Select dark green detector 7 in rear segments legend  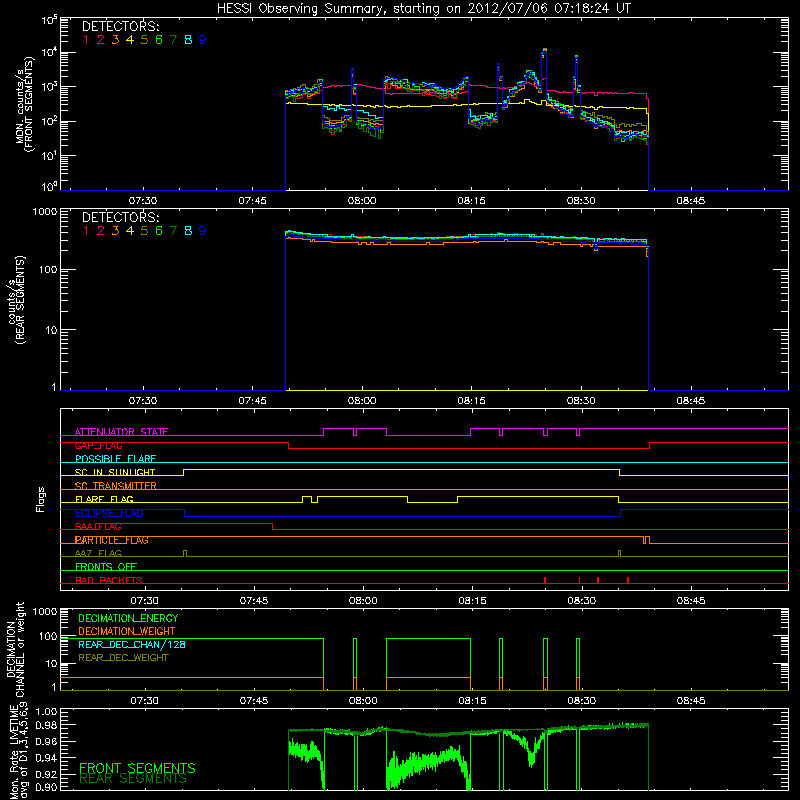point(173,231)
